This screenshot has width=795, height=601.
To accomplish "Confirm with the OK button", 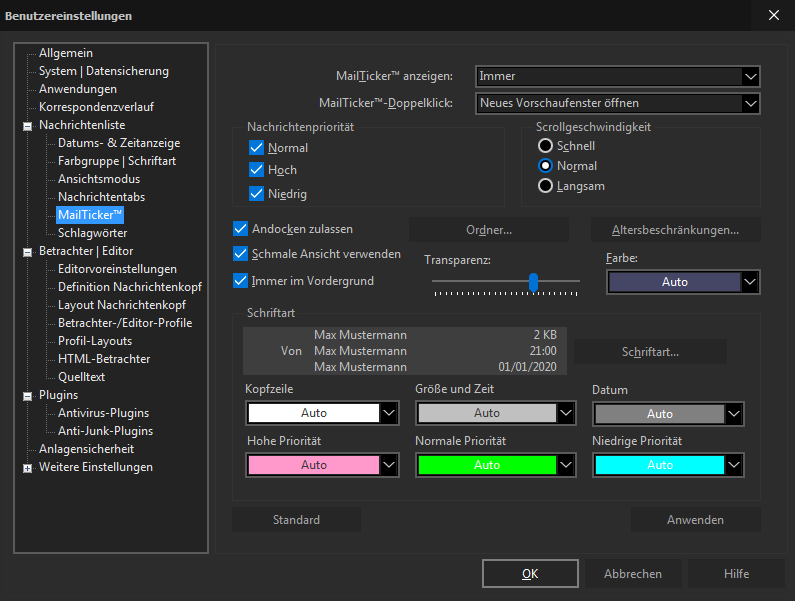I will click(x=530, y=574).
